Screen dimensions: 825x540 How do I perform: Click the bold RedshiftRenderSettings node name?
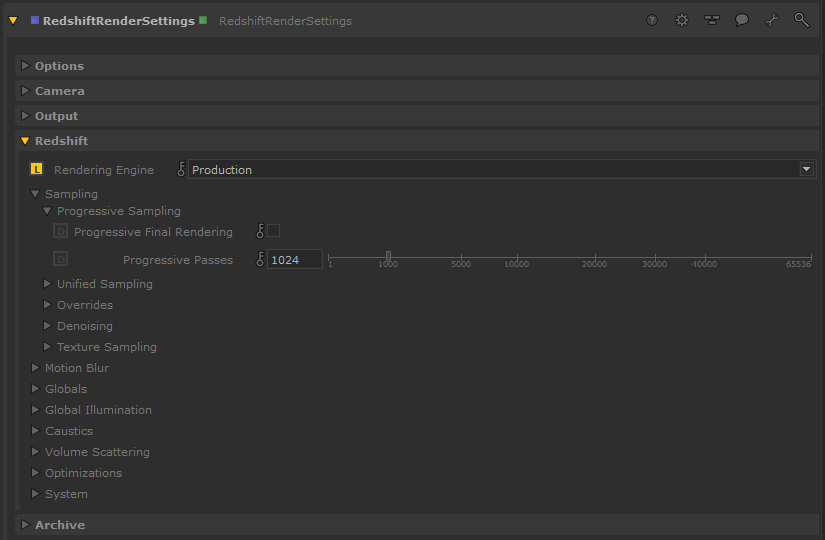pos(119,21)
